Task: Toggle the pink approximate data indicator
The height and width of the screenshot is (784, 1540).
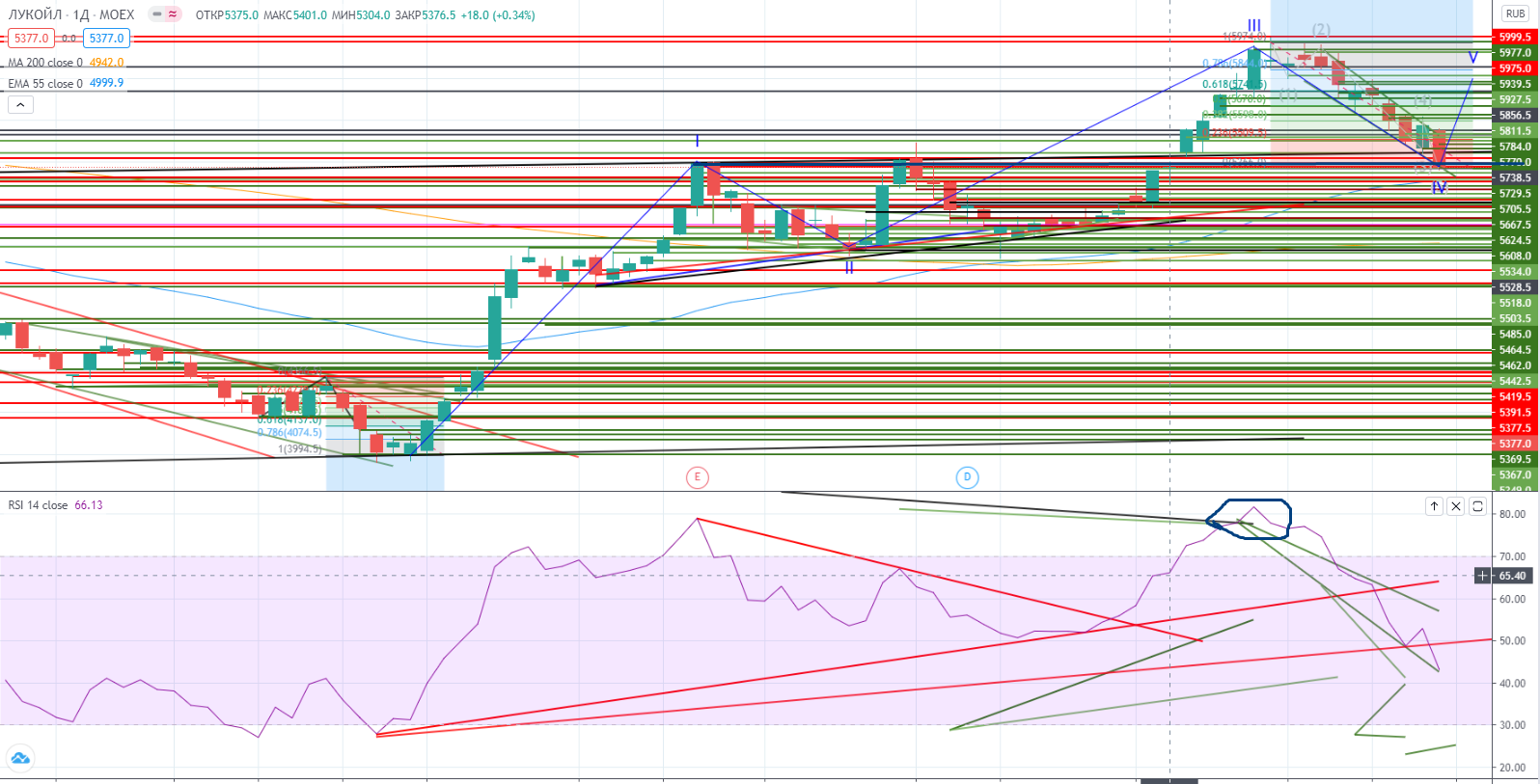Action: click(x=173, y=14)
